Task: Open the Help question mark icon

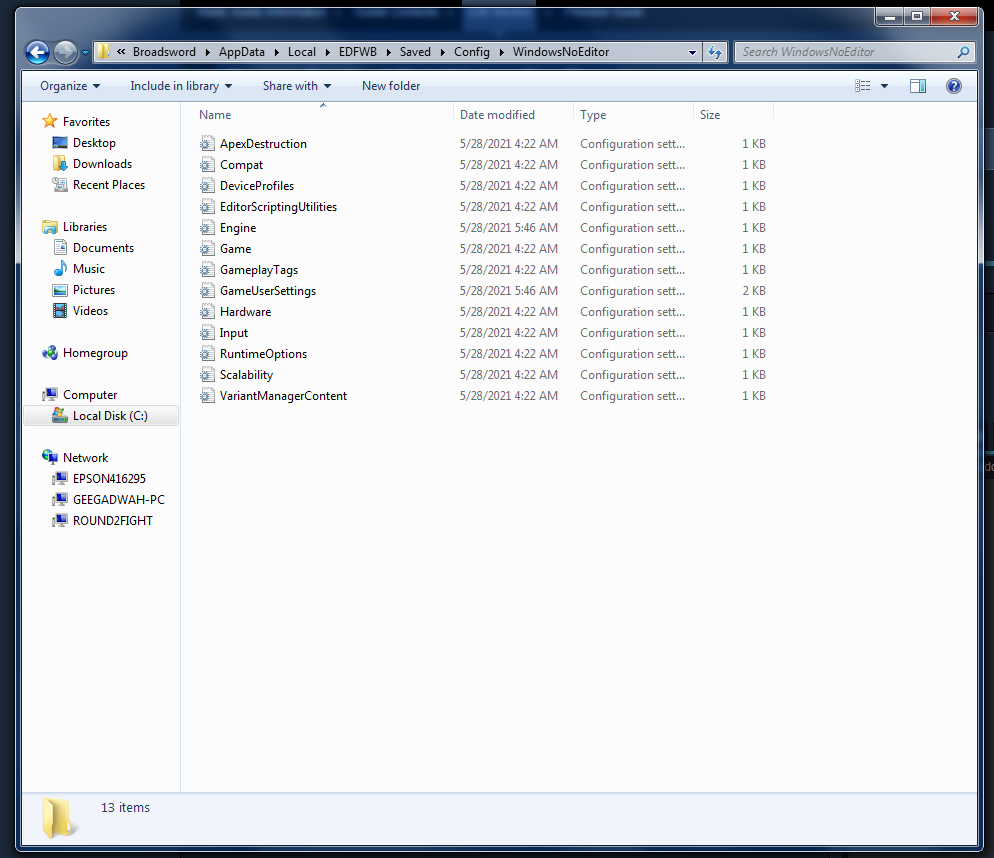Action: pos(953,86)
